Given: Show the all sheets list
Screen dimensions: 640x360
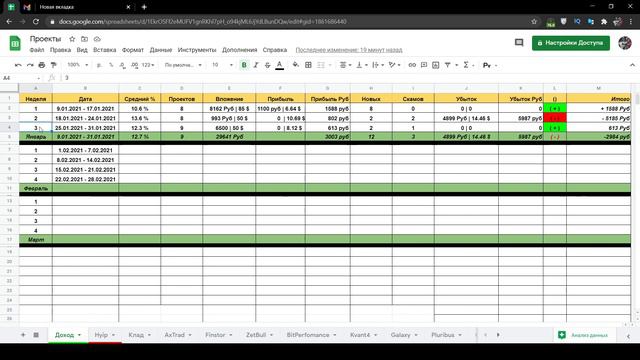Looking at the screenshot, I should (36, 335).
